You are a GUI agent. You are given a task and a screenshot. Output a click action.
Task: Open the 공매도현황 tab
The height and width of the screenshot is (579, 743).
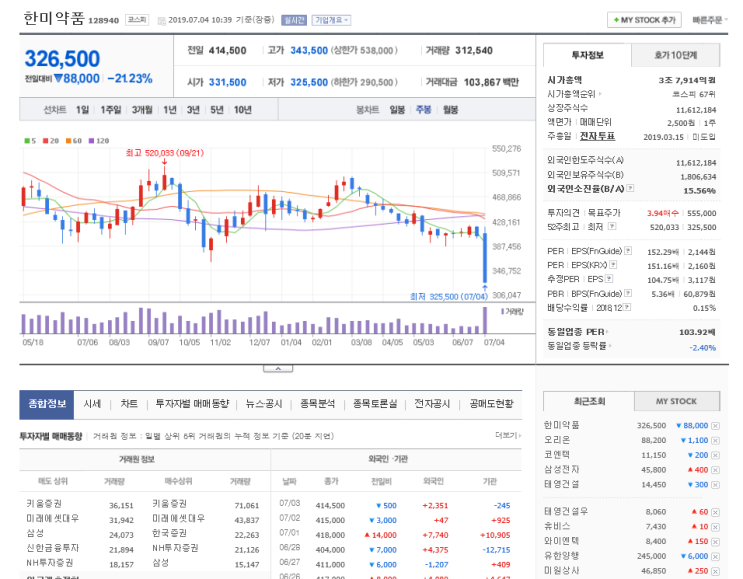pyautogui.click(x=491, y=404)
